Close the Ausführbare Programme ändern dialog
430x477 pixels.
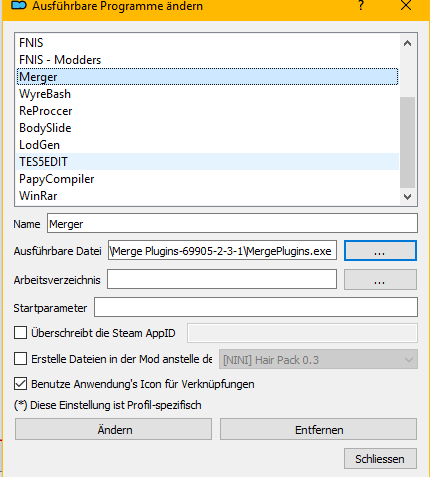pos(406,5)
